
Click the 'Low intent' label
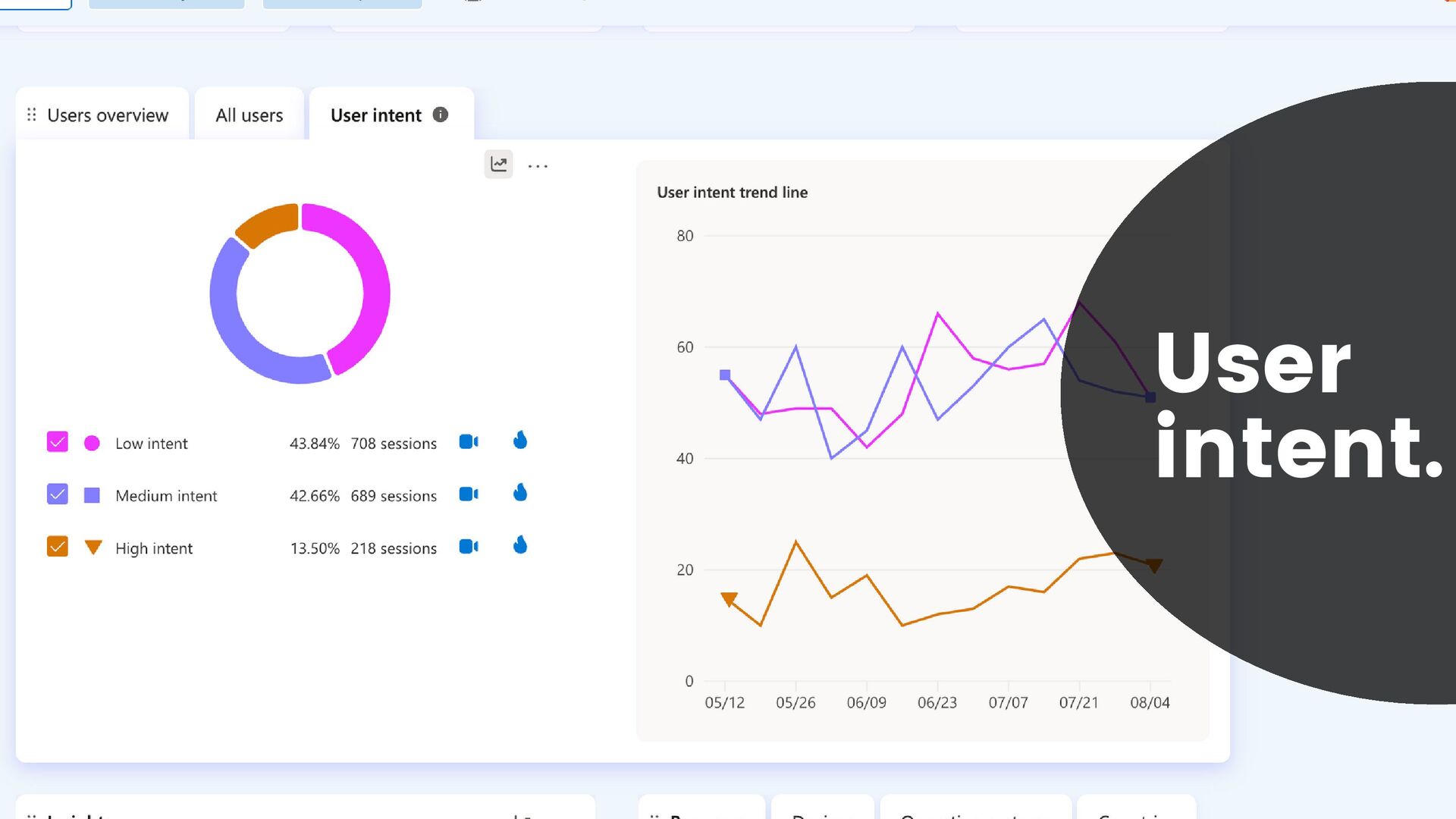(x=151, y=444)
